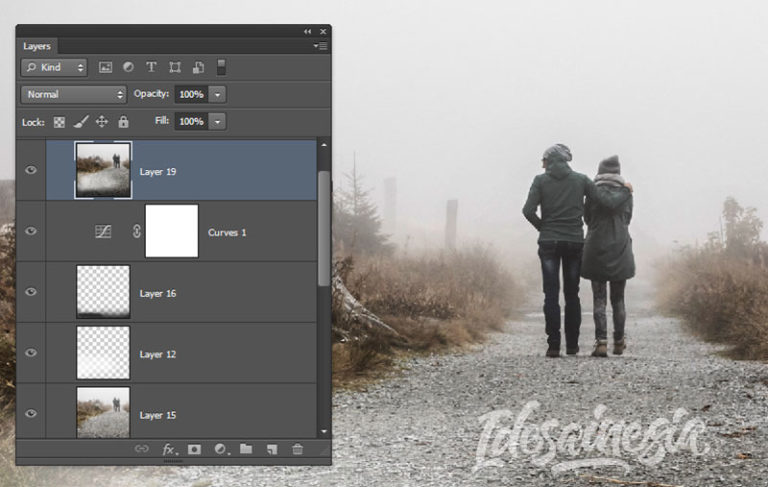Expand the Opacity slider dropdown arrow
768x487 pixels.
[218, 94]
